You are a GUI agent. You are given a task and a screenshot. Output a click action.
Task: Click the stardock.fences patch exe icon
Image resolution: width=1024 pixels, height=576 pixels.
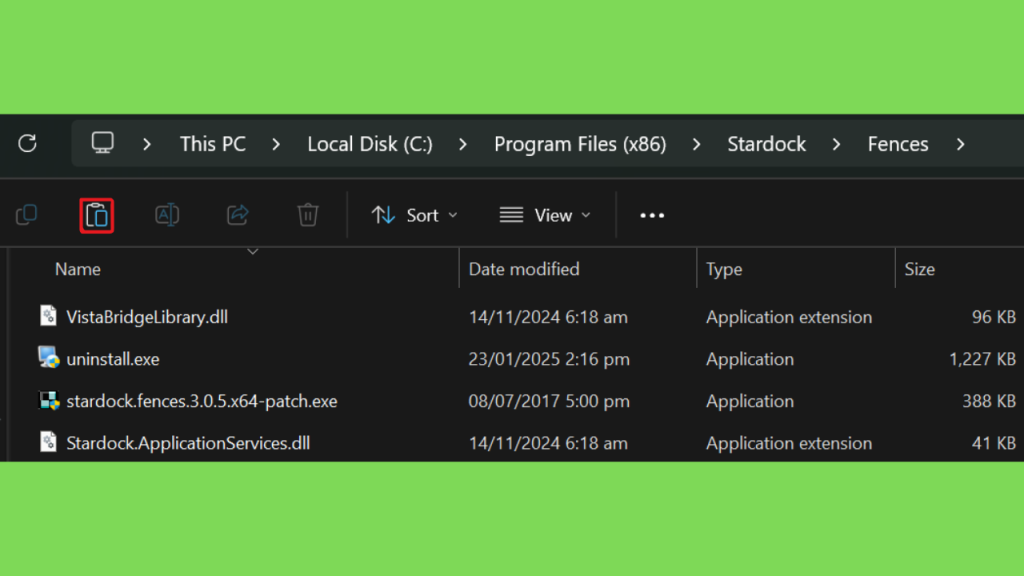click(x=49, y=400)
